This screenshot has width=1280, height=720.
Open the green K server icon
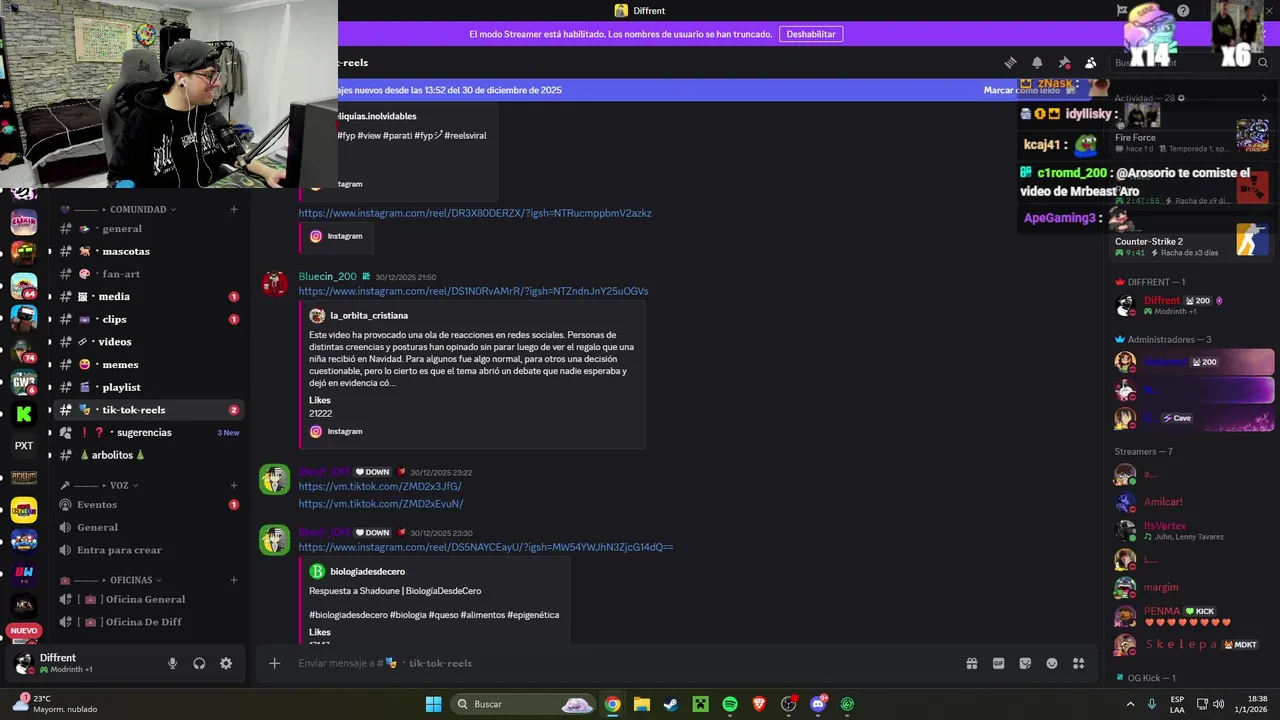(x=24, y=413)
